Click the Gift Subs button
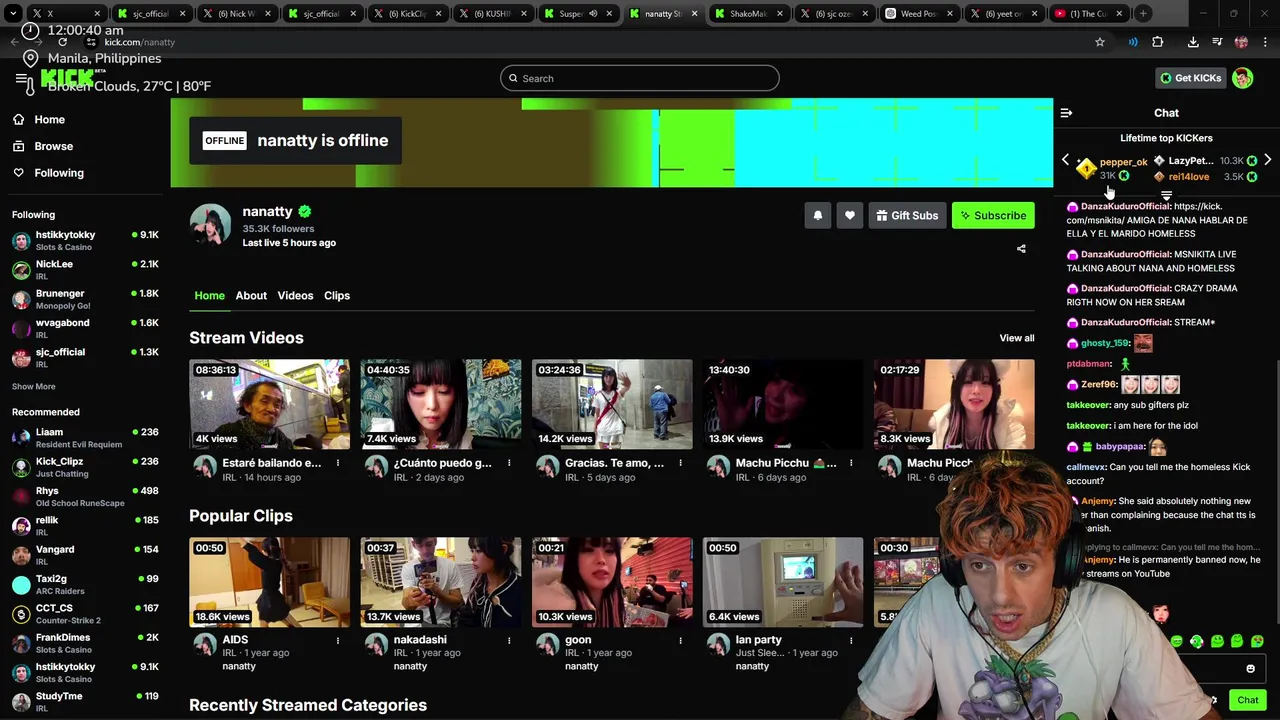The height and width of the screenshot is (720, 1280). [907, 215]
